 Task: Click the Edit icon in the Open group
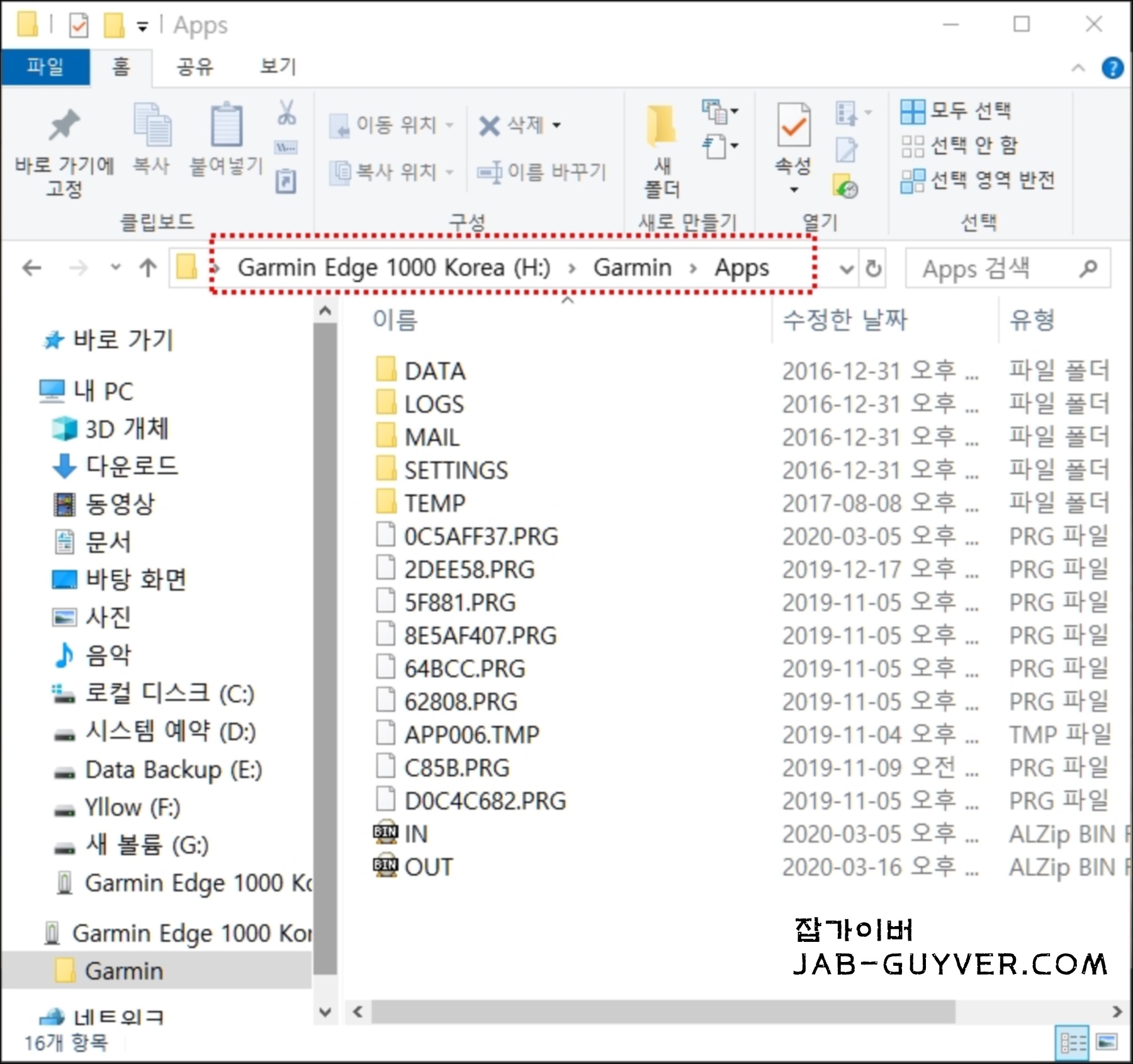click(x=845, y=150)
